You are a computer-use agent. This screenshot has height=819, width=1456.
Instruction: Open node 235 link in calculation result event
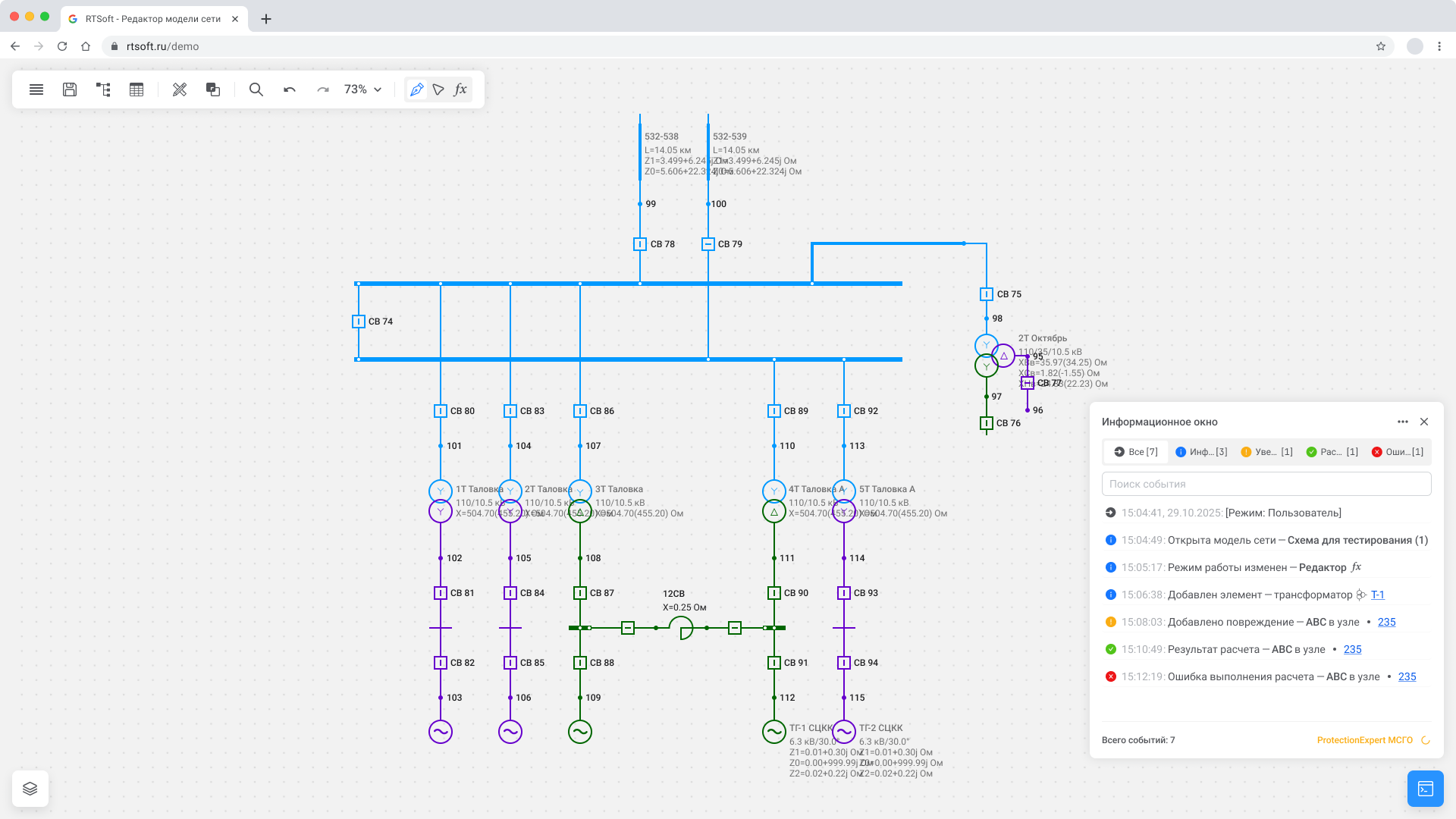(1353, 649)
